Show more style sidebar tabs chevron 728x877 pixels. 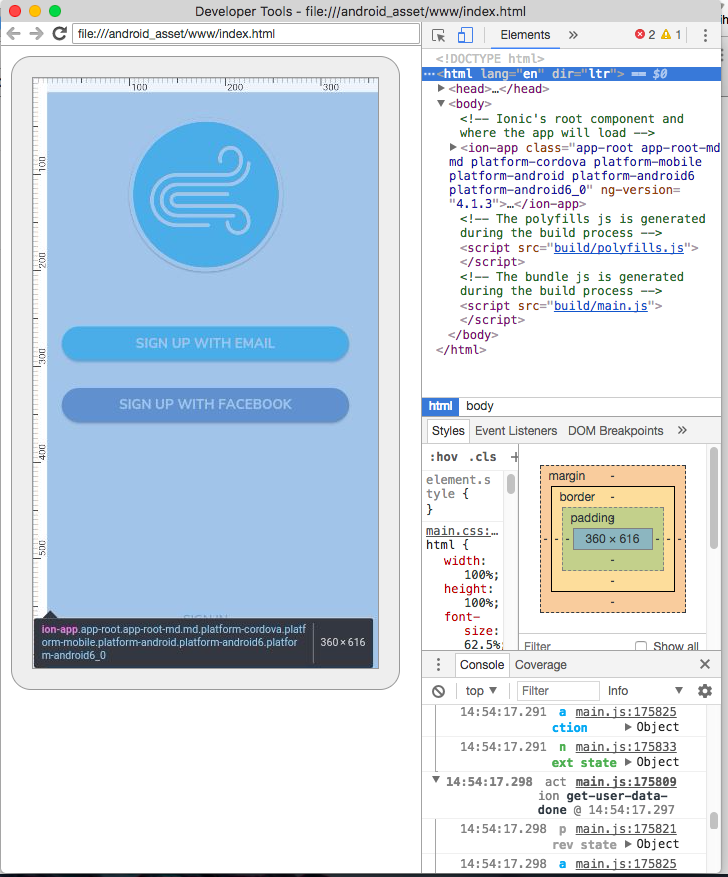pos(682,430)
